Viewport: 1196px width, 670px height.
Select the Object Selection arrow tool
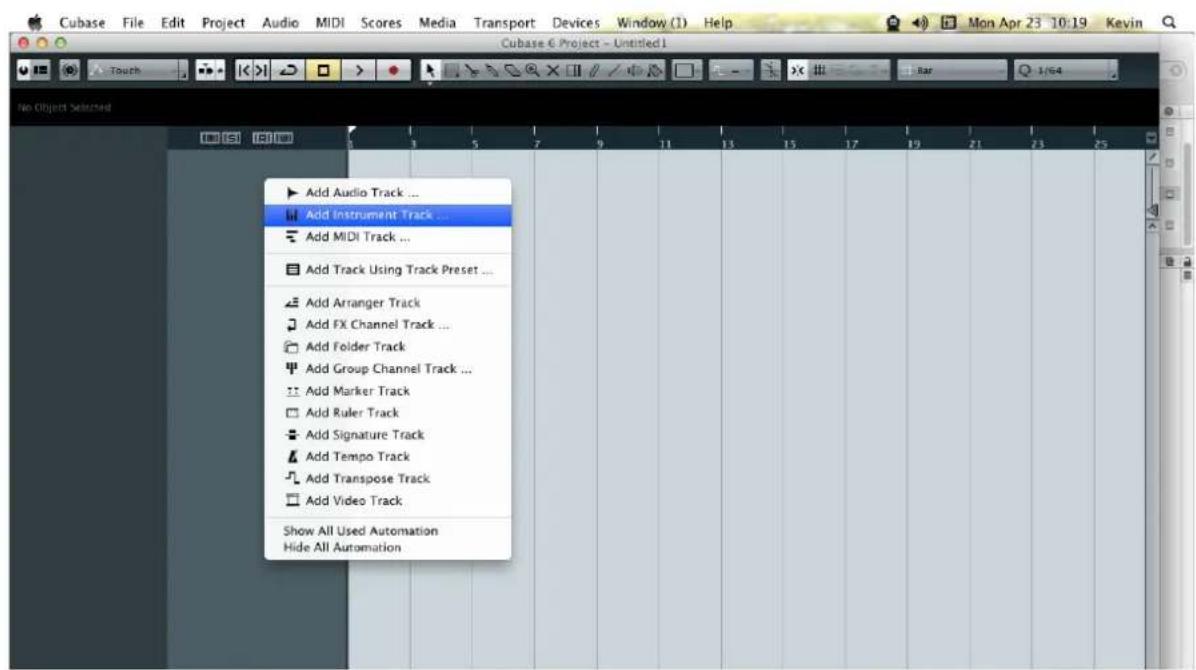[429, 70]
